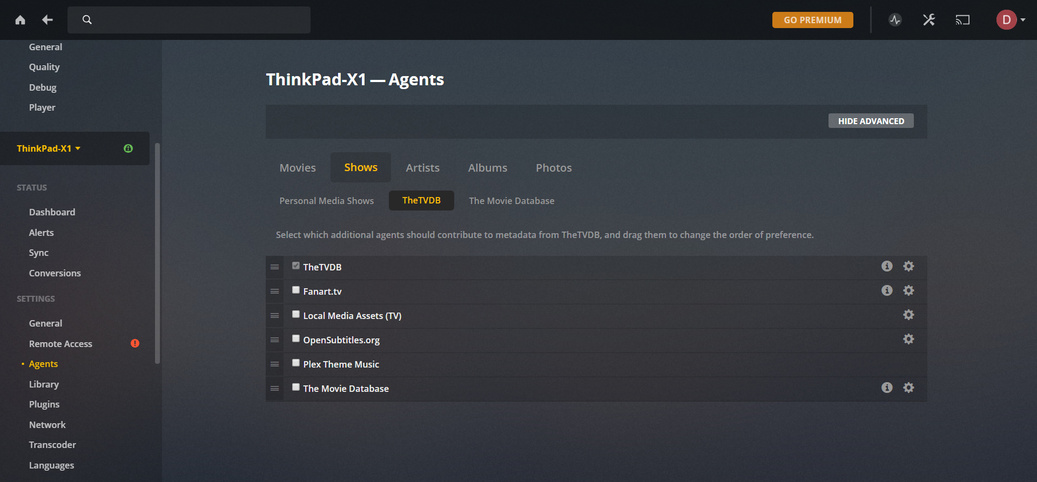This screenshot has width=1037, height=482.
Task: Click the search input field
Action: [189, 20]
